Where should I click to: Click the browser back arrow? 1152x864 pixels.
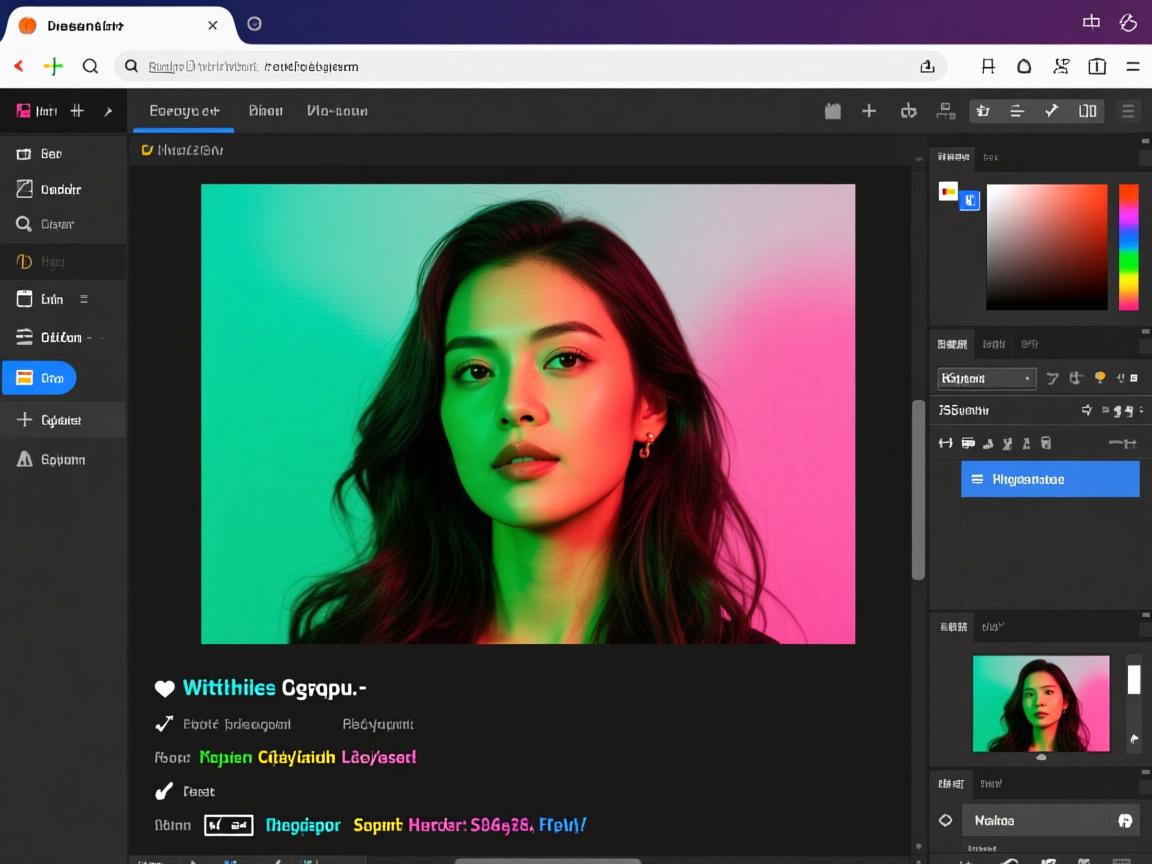[x=19, y=66]
